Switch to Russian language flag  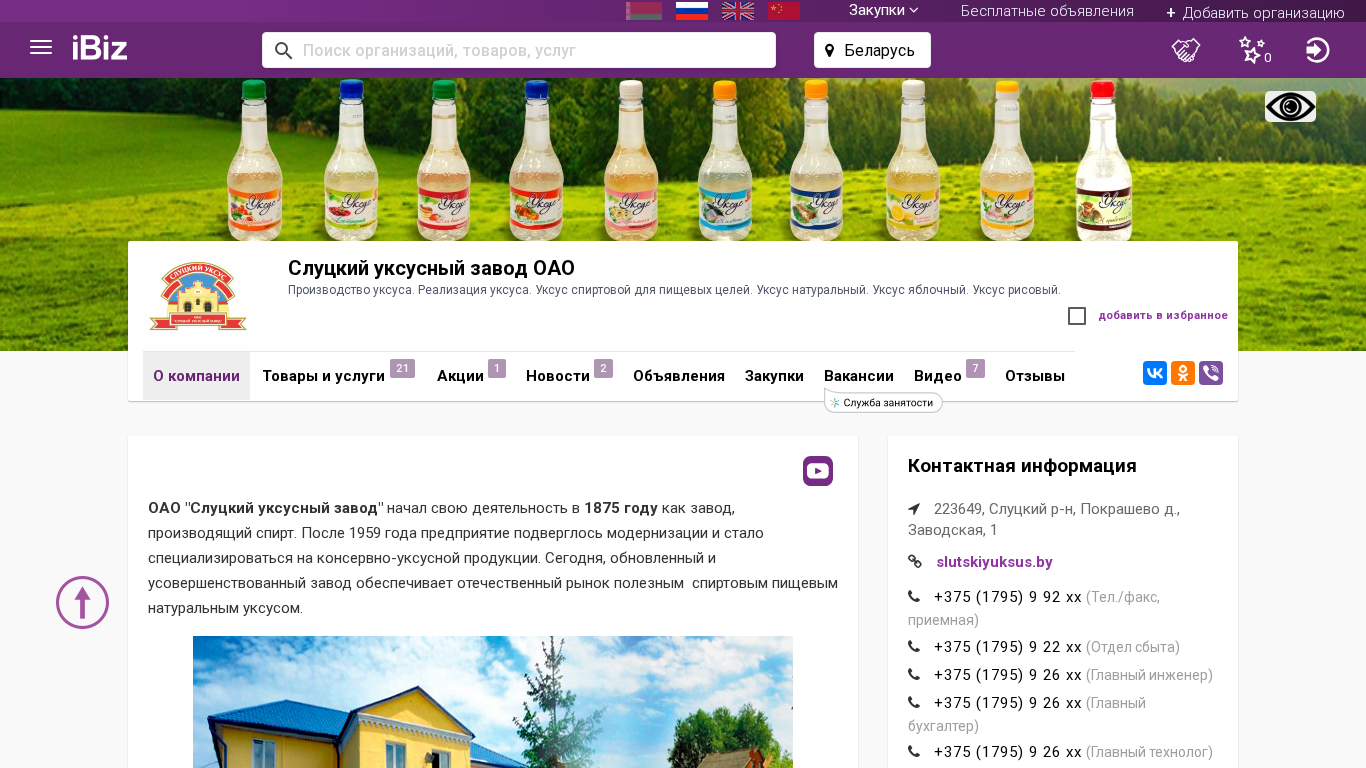tap(692, 11)
